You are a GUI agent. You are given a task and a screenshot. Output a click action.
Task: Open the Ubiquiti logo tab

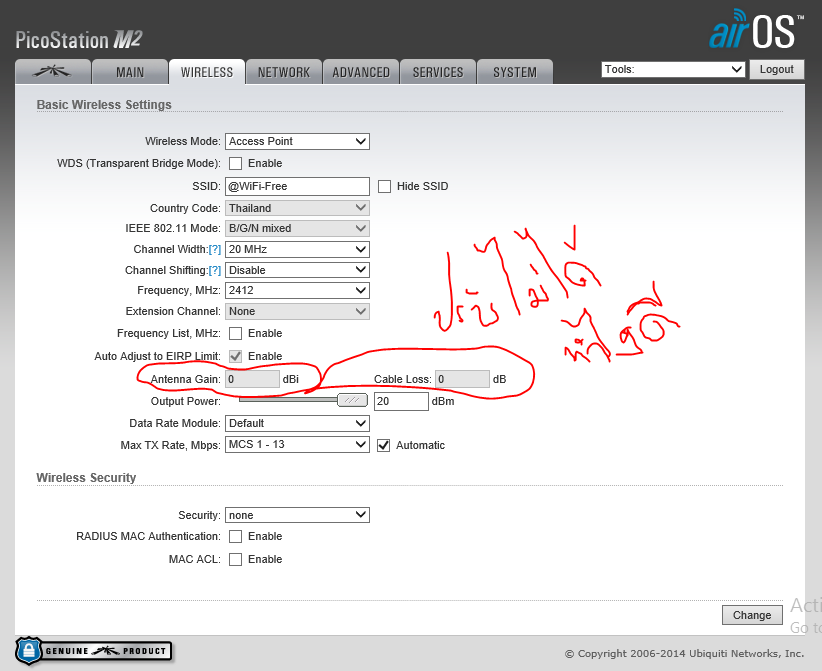53,72
